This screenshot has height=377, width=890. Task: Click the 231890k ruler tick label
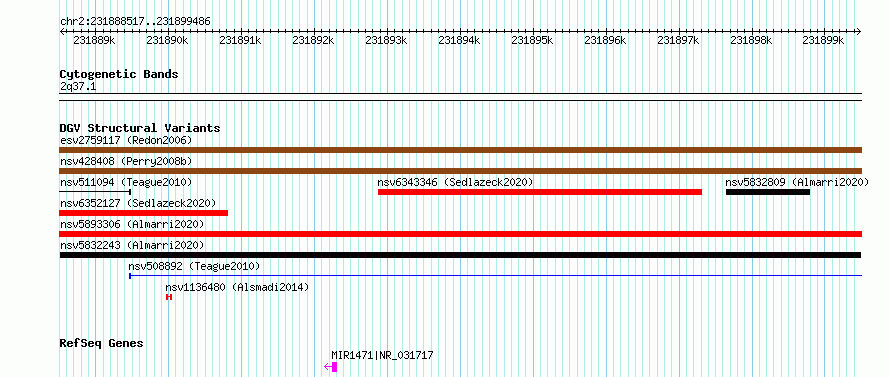[167, 40]
